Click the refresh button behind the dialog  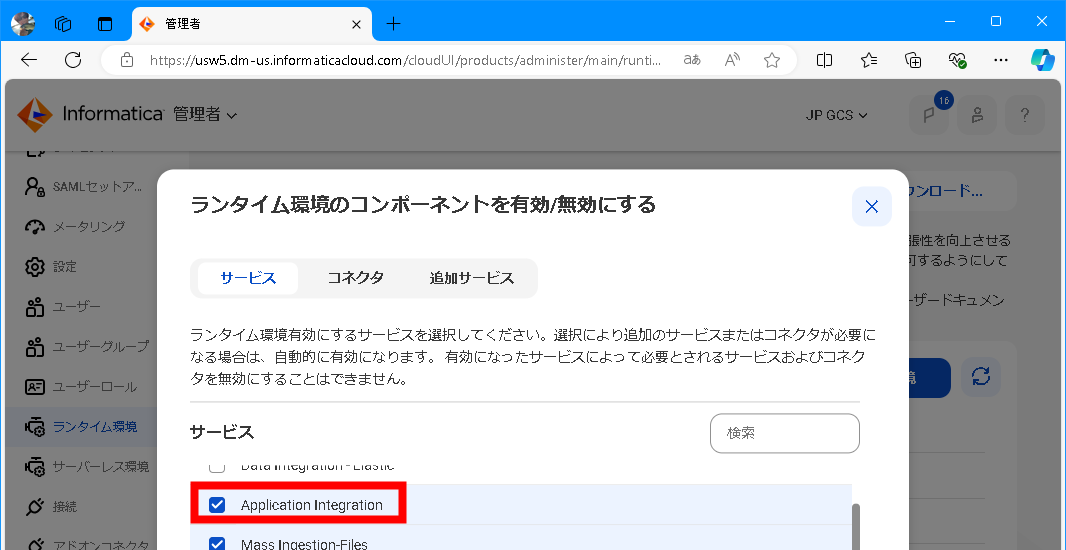pos(980,377)
